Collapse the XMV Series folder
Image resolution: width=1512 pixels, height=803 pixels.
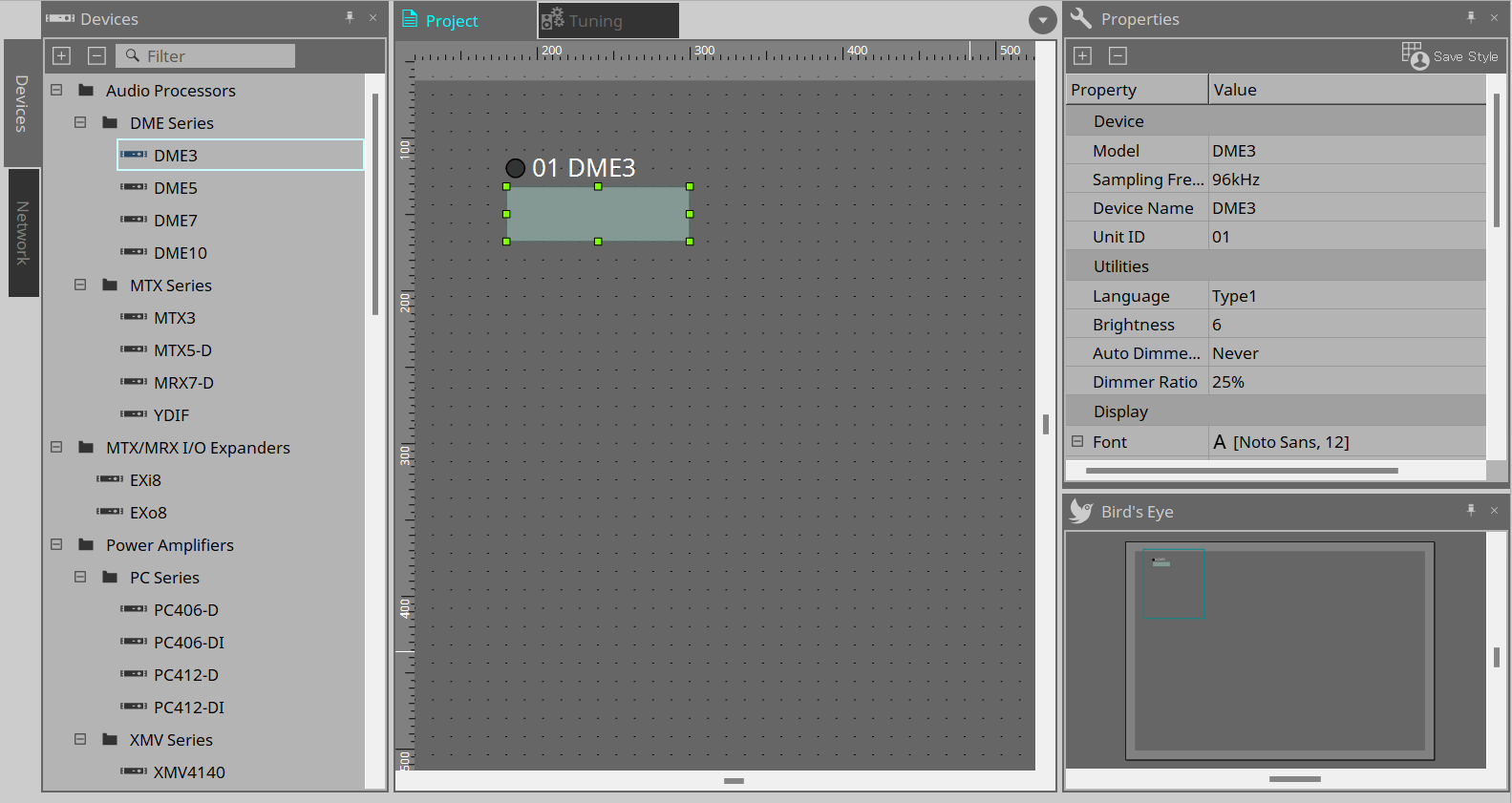[80, 739]
